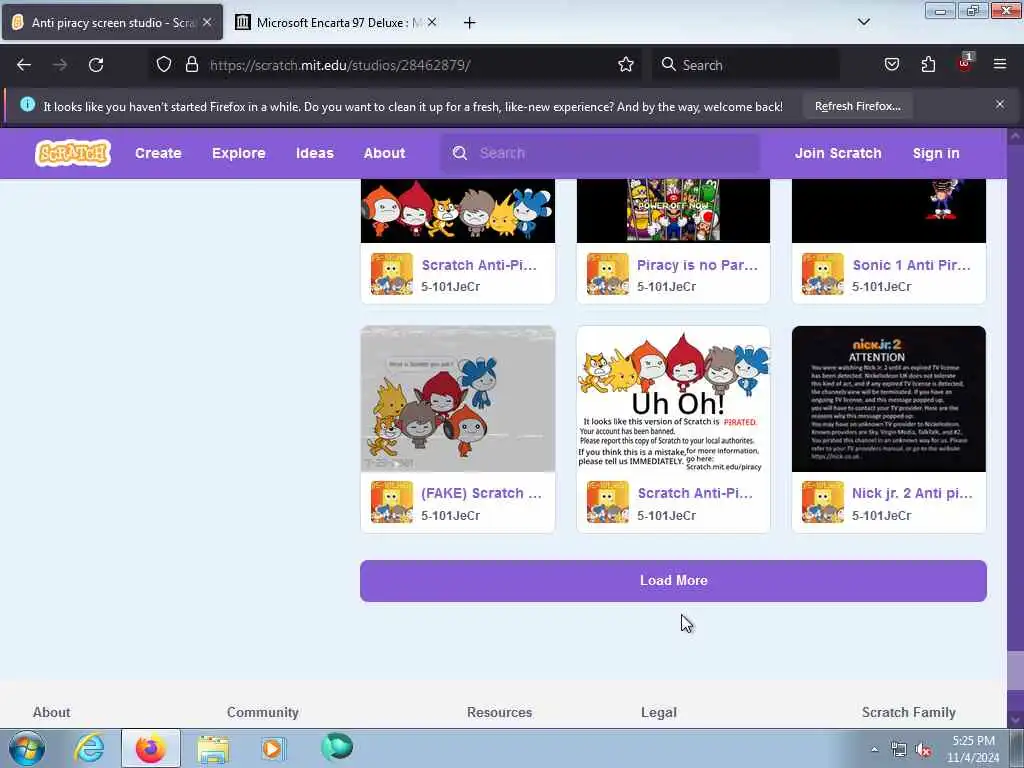
Task: Close the Microsoft Encarta 97 Deluxe tab
Action: (432, 22)
